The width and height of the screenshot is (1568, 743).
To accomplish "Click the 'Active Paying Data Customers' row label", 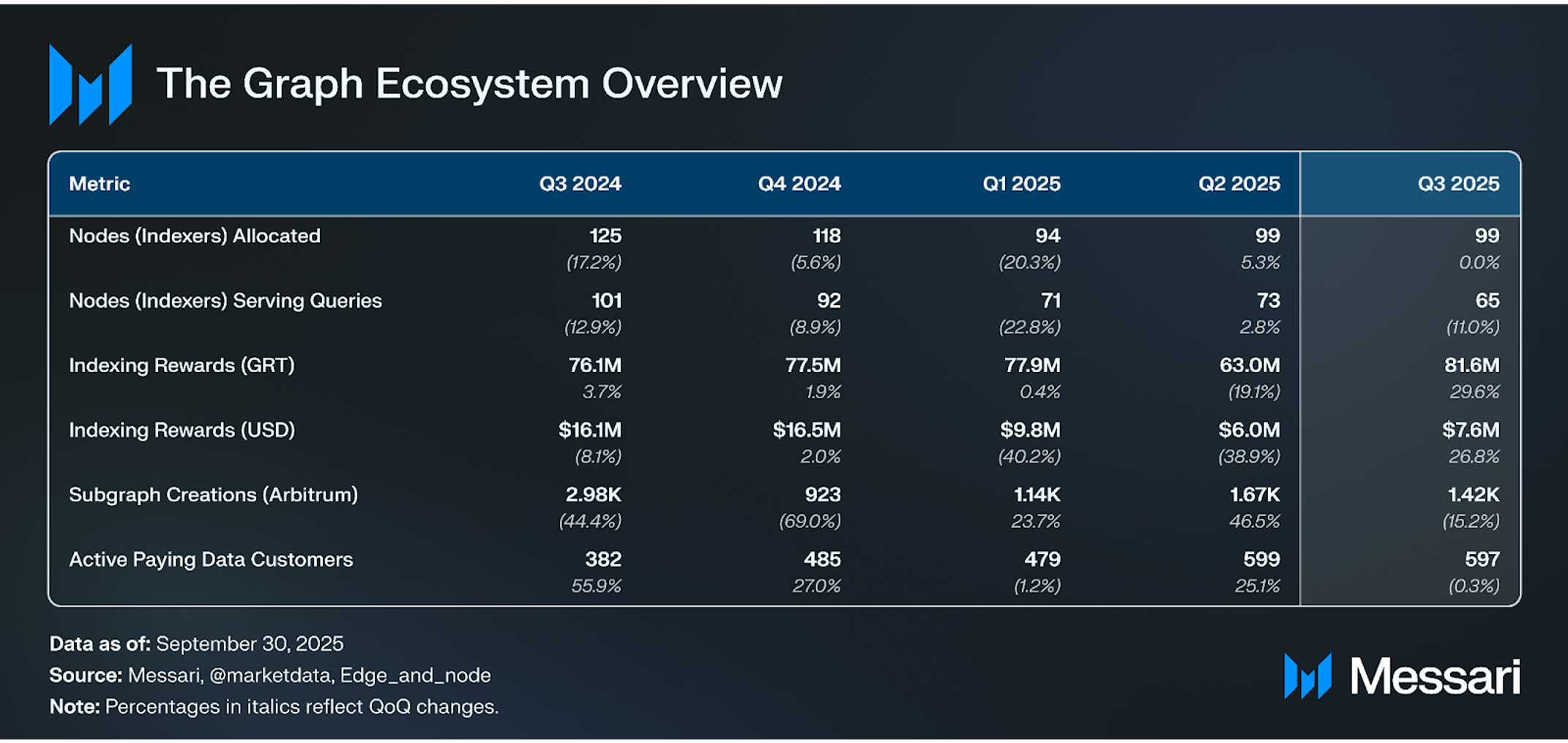I will (211, 559).
